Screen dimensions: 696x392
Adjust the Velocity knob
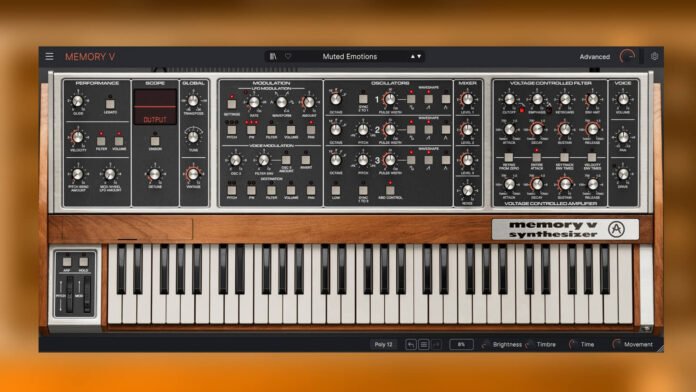[x=78, y=138]
